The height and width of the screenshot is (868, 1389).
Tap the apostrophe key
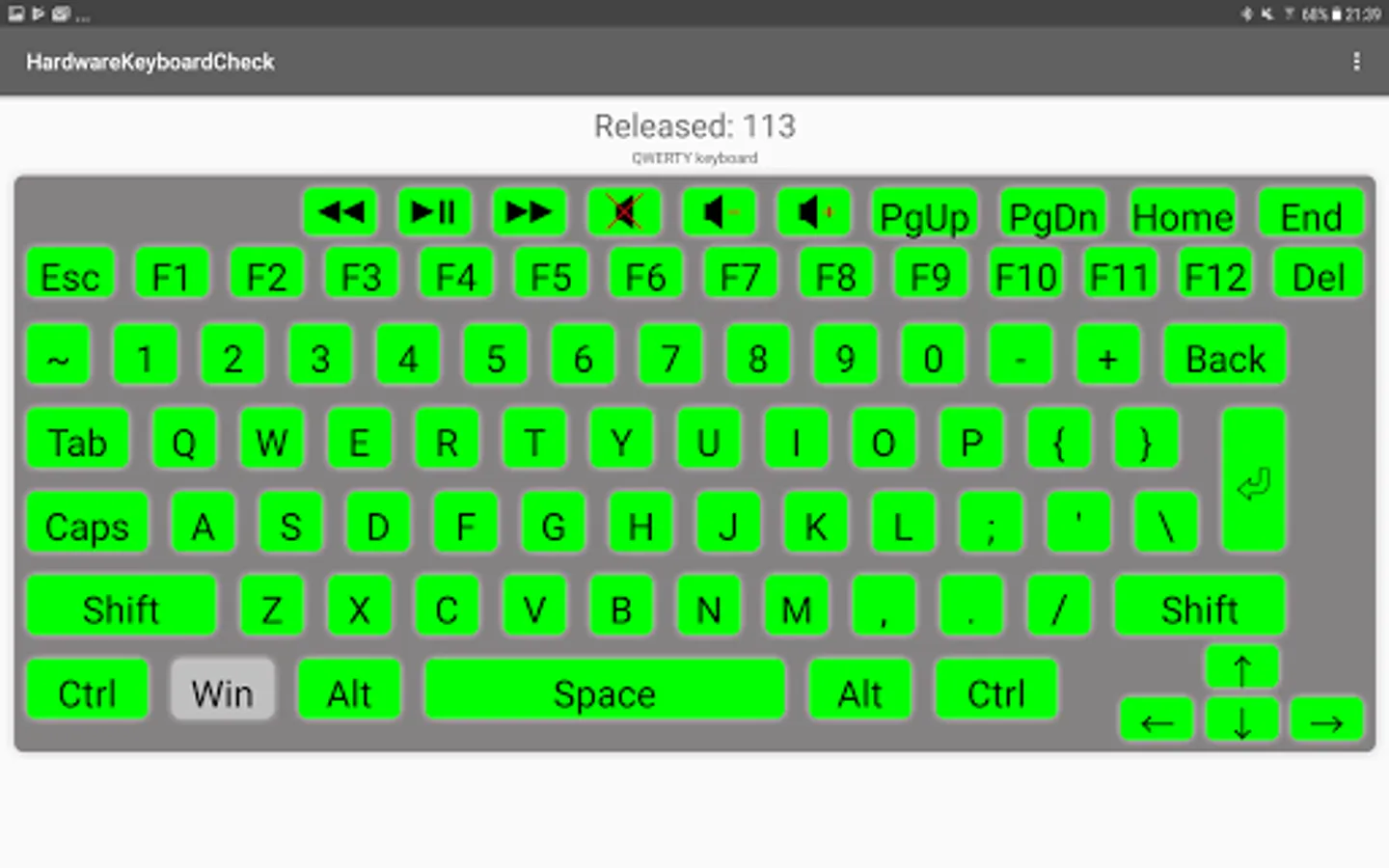point(1077,523)
